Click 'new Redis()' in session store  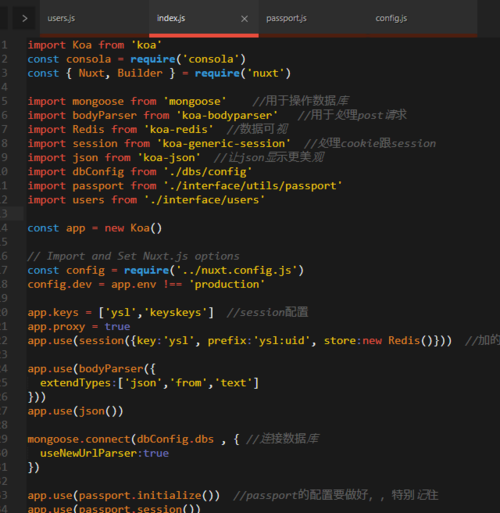coord(398,341)
